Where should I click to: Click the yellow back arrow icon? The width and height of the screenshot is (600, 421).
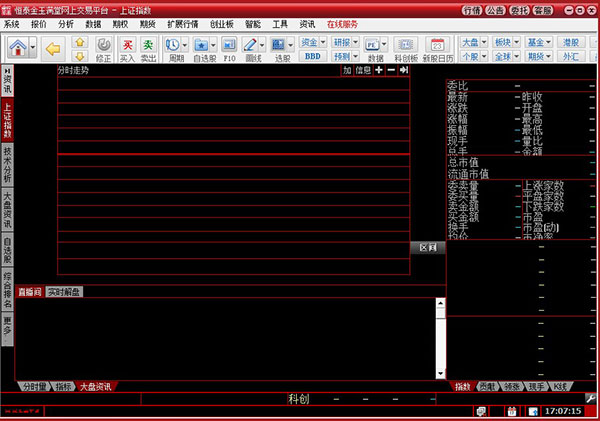[53, 46]
